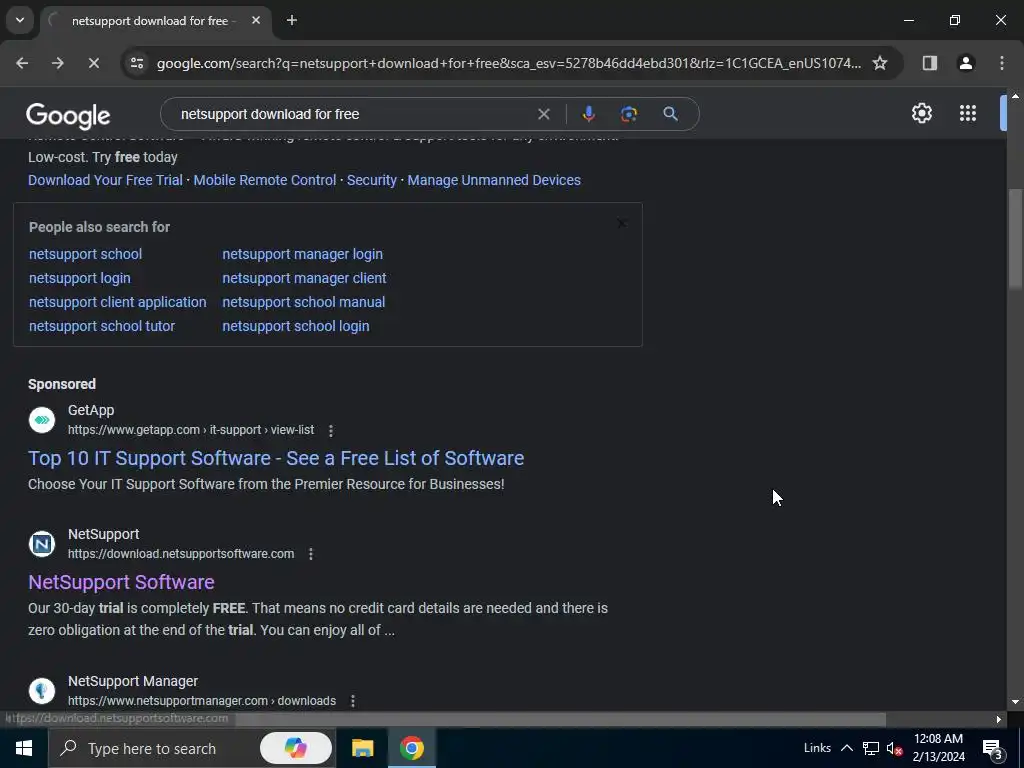1024x768 pixels.
Task: Open Google quick settings gear
Action: click(921, 114)
